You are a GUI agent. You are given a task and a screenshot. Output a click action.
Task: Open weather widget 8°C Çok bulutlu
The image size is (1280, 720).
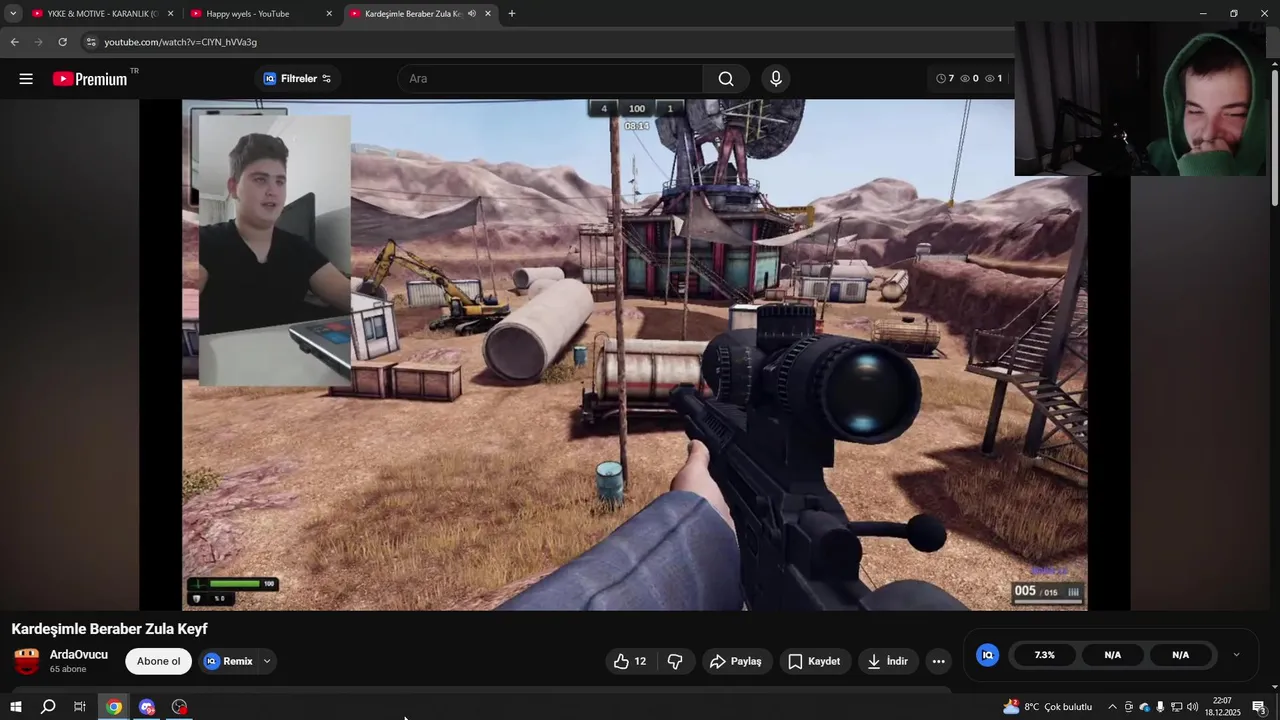(x=1047, y=707)
